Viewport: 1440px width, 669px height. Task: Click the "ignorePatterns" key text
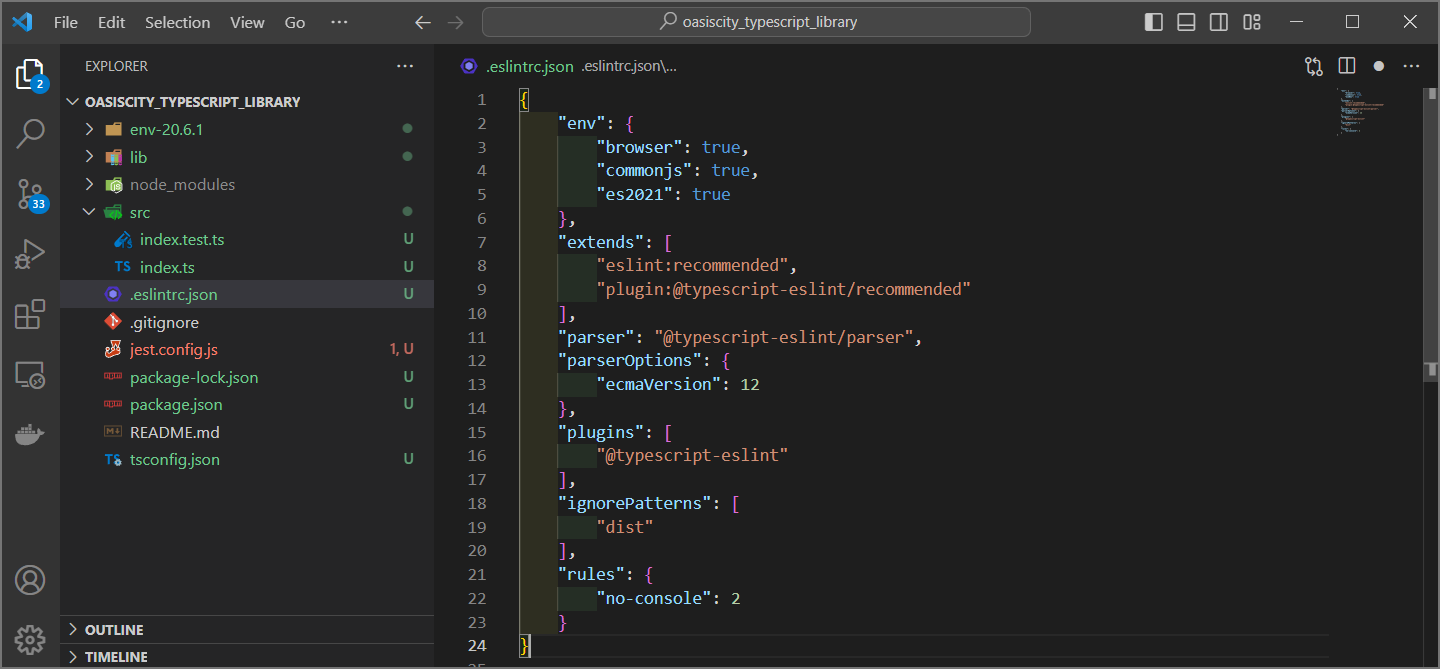(635, 503)
